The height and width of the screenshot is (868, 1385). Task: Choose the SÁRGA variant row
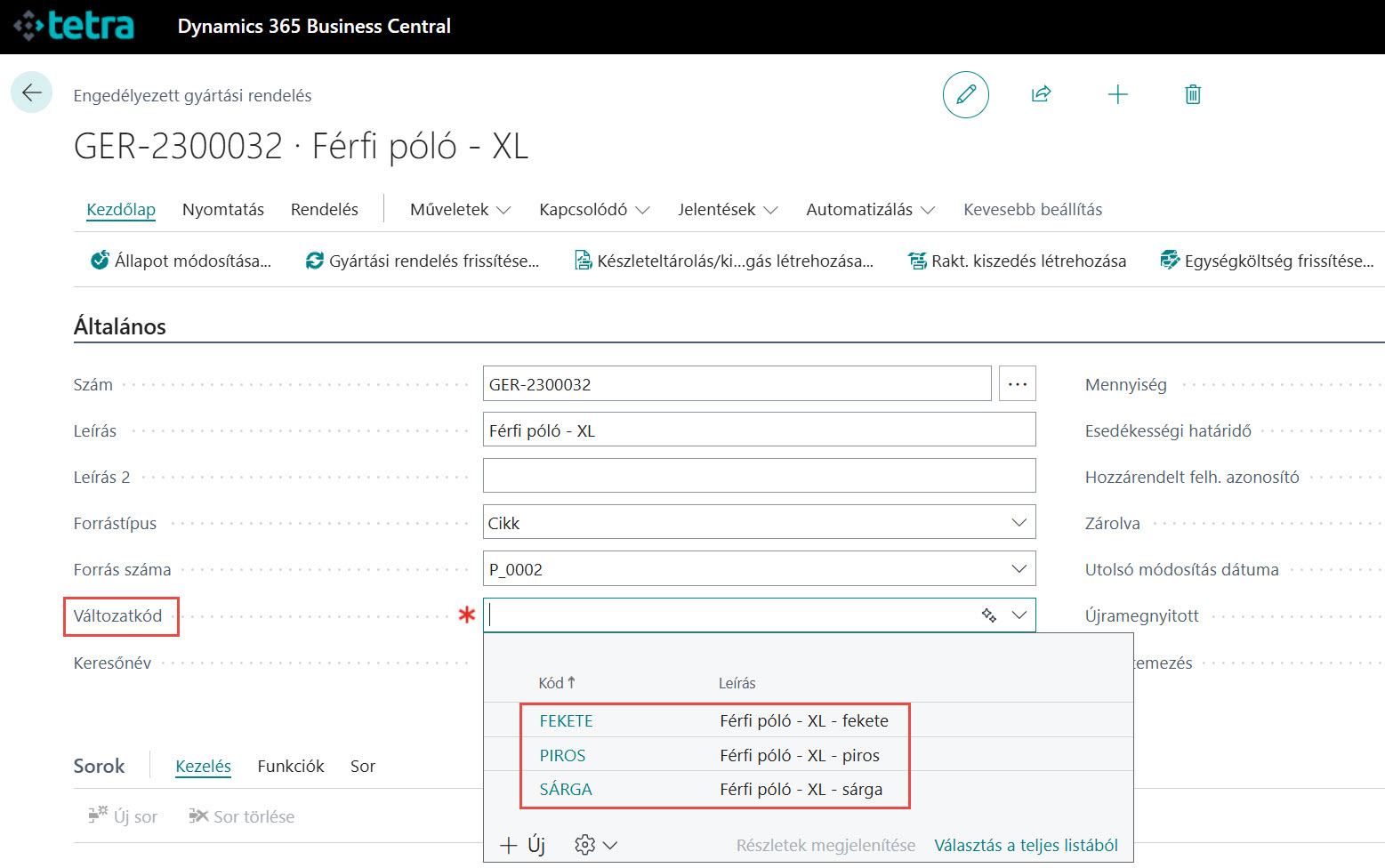coord(566,789)
